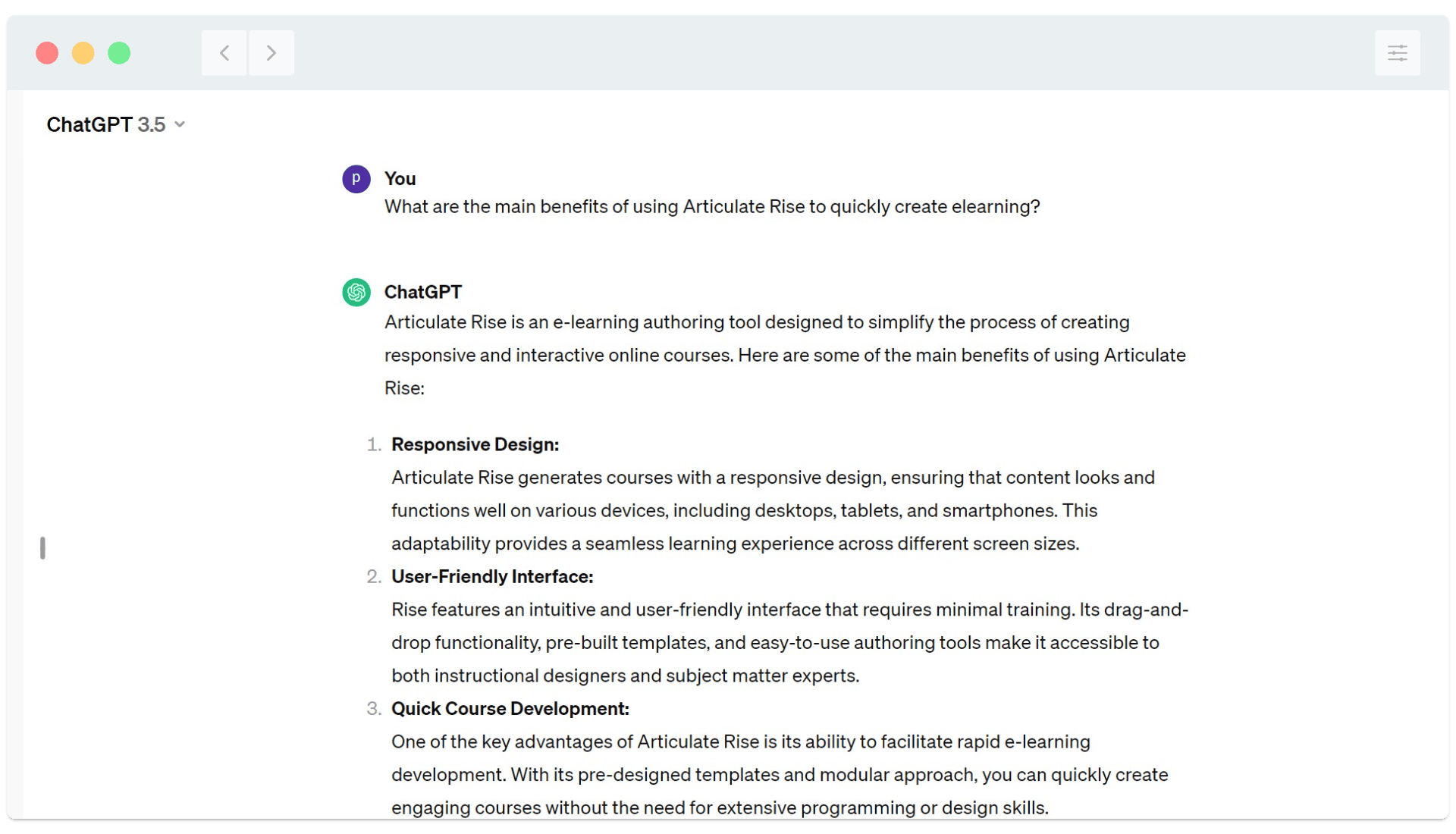
Task: Click the red close window button
Action: pos(47,53)
